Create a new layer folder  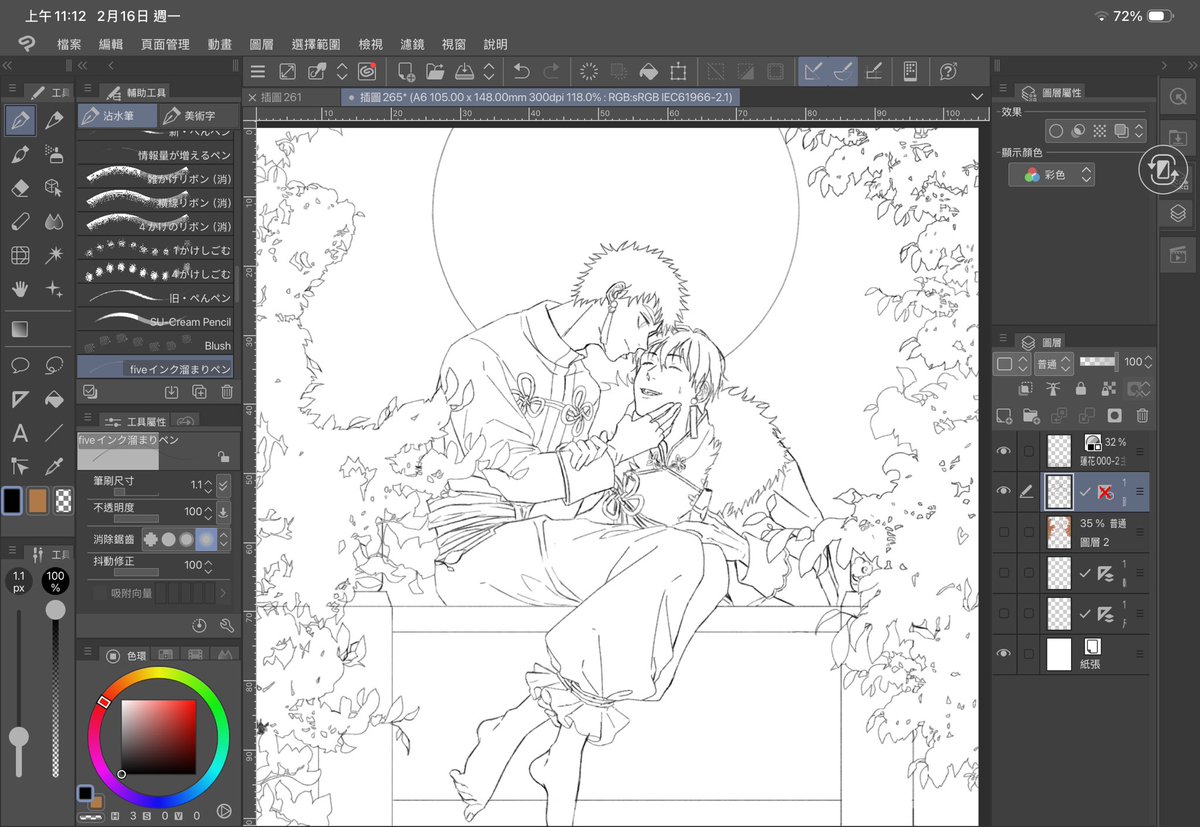click(1031, 415)
